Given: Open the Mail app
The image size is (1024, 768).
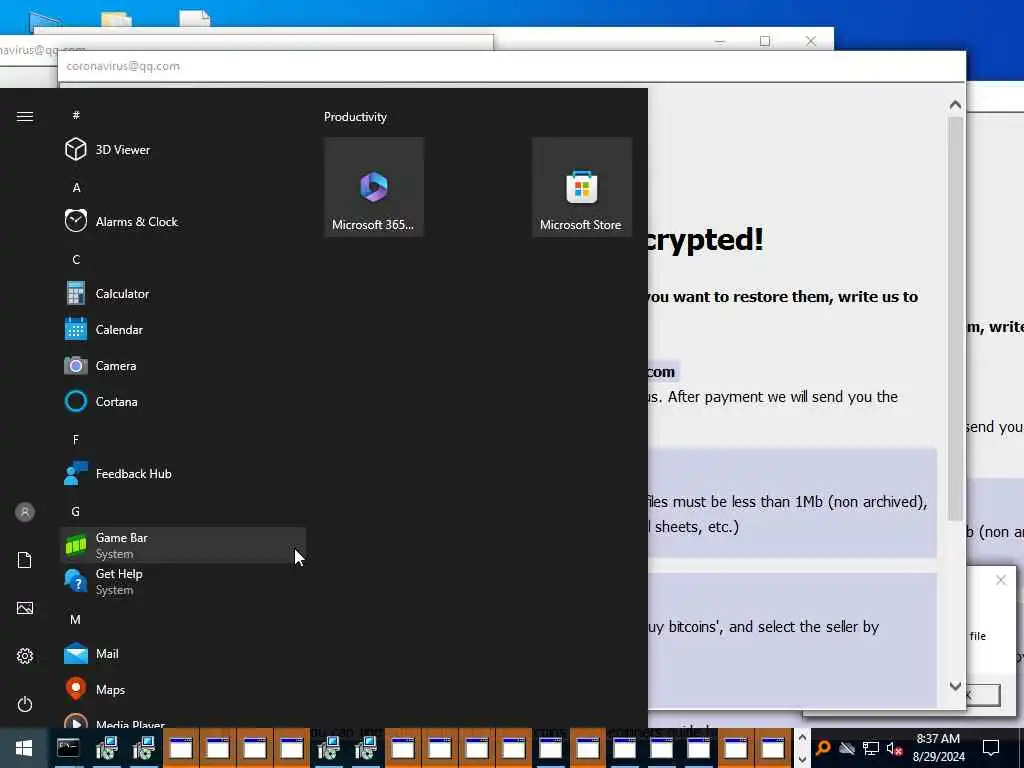Looking at the screenshot, I should pos(183,654).
